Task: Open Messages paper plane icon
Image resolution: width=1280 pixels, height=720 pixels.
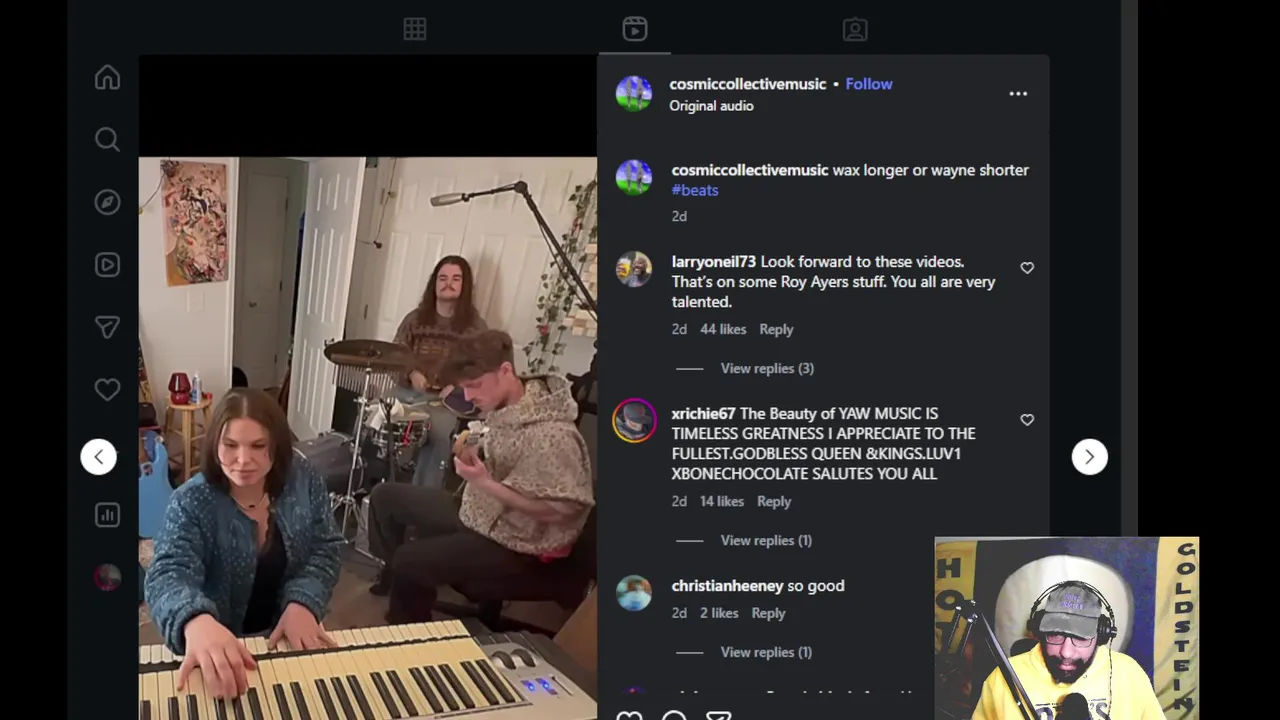Action: coord(107,327)
